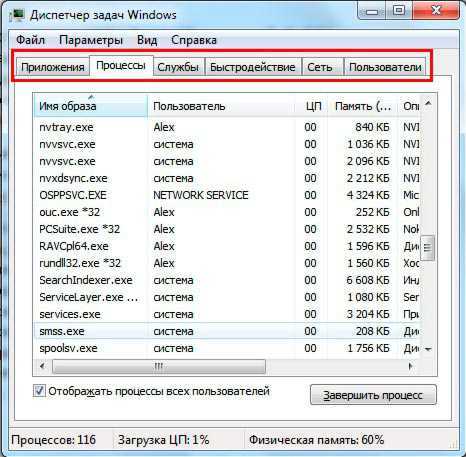Viewport: 466px width, 457px height.
Task: Click the horizontal scrollbar left arrow
Action: click(42, 366)
